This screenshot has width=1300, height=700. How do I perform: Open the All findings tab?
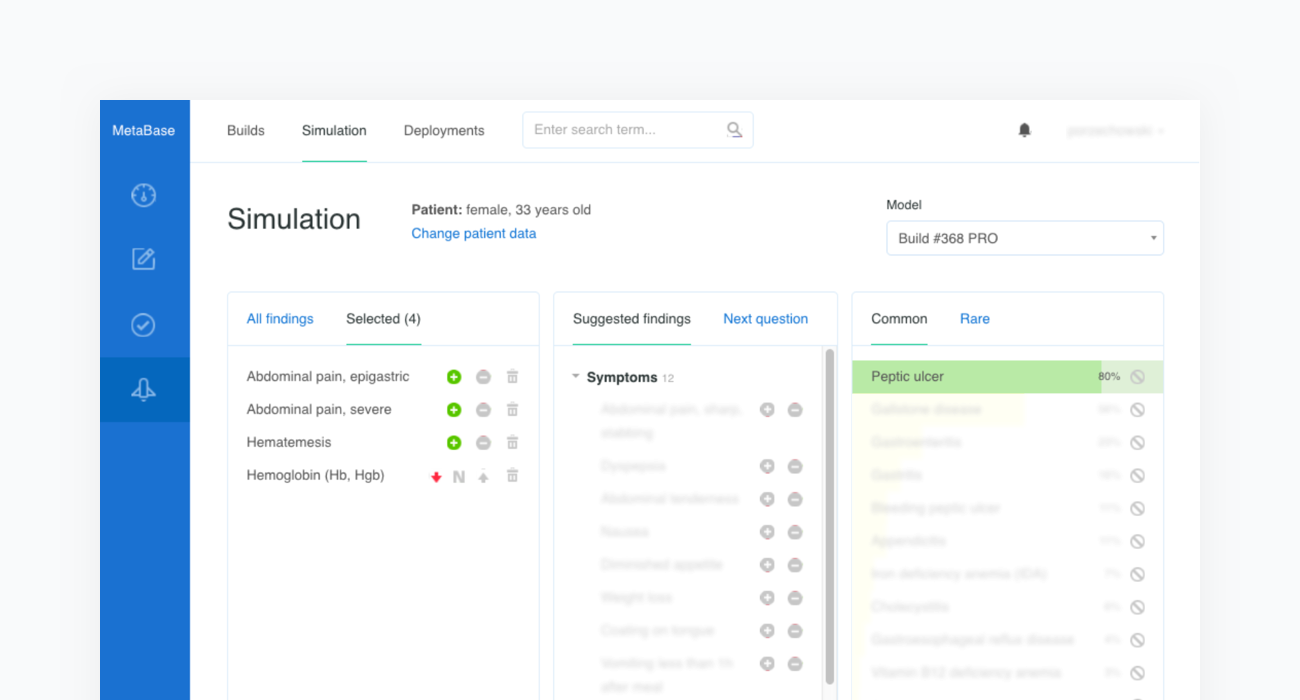[280, 319]
